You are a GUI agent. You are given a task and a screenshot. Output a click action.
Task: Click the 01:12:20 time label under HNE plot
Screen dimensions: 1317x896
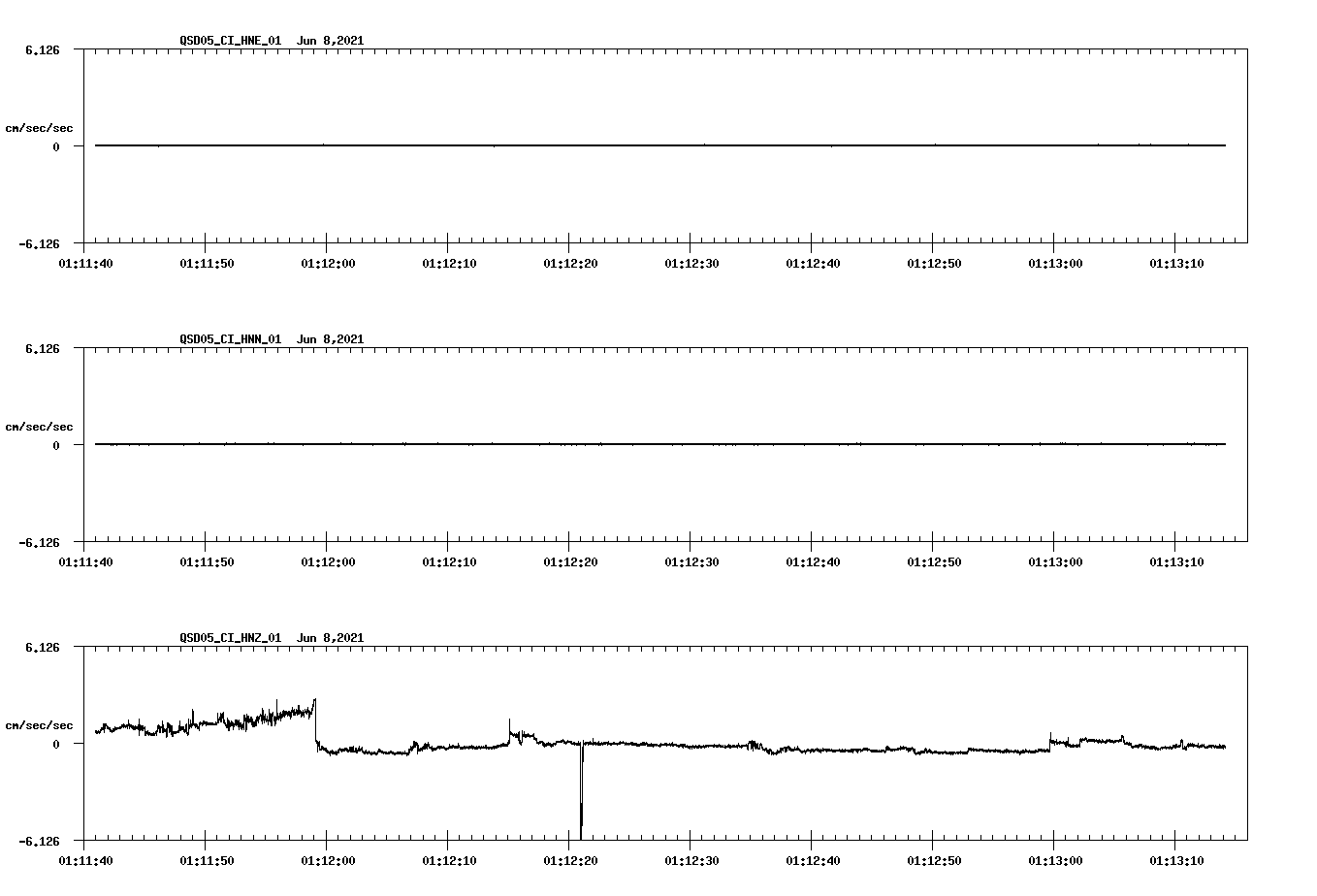pos(570,263)
